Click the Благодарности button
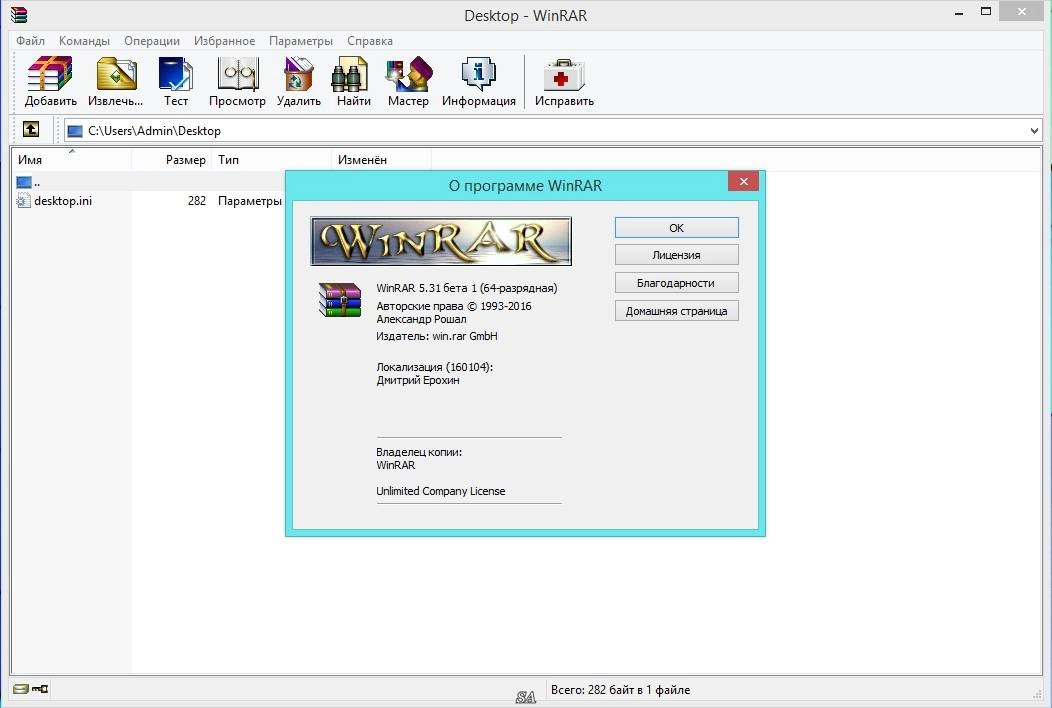 (x=676, y=283)
